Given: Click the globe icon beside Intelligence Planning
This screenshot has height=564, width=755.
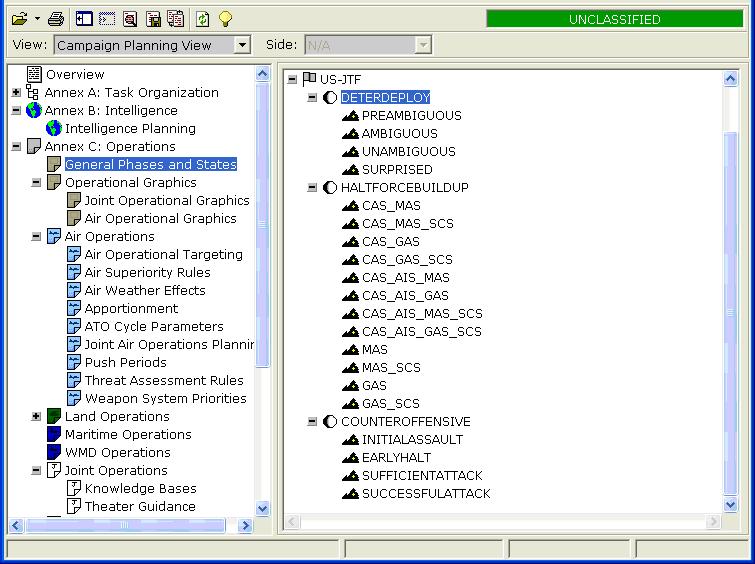Looking at the screenshot, I should 54,129.
